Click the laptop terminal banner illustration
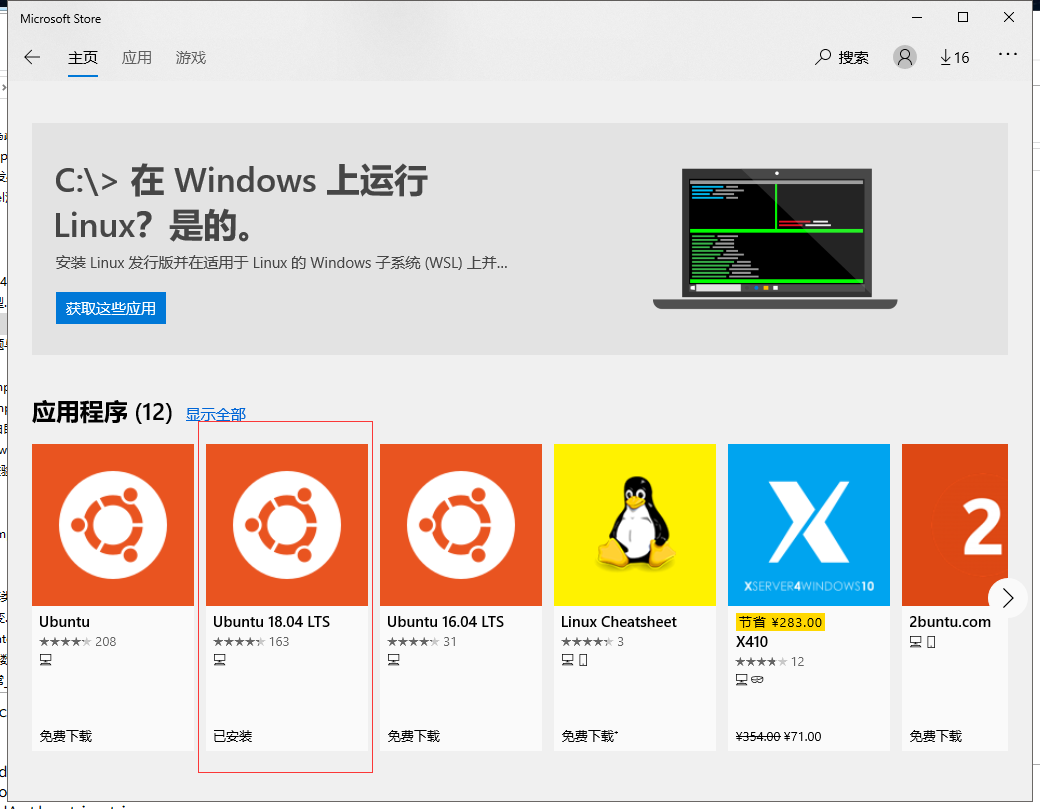The width and height of the screenshot is (1040, 809). coord(775,238)
